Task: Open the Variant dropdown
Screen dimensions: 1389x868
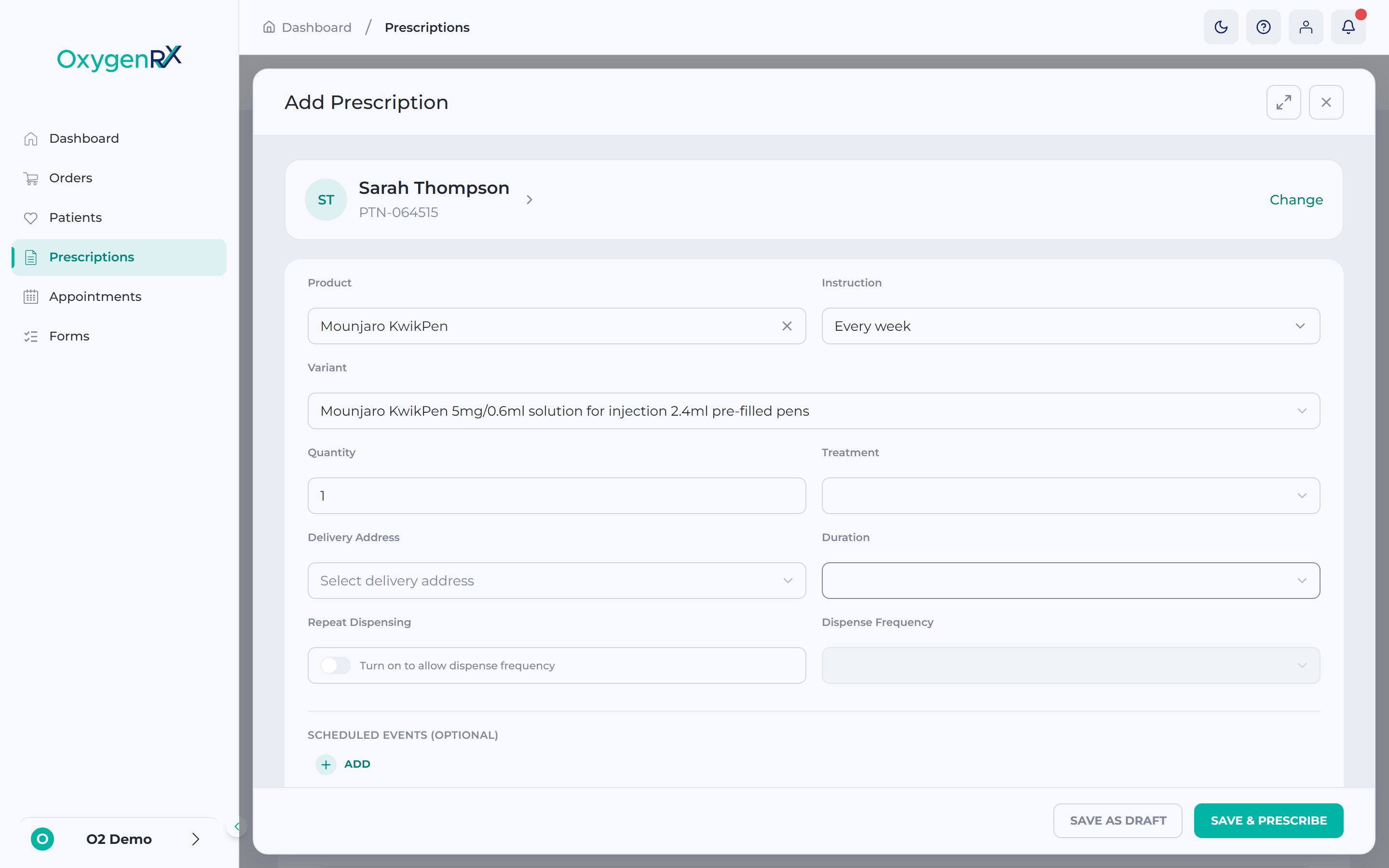Action: pyautogui.click(x=814, y=411)
